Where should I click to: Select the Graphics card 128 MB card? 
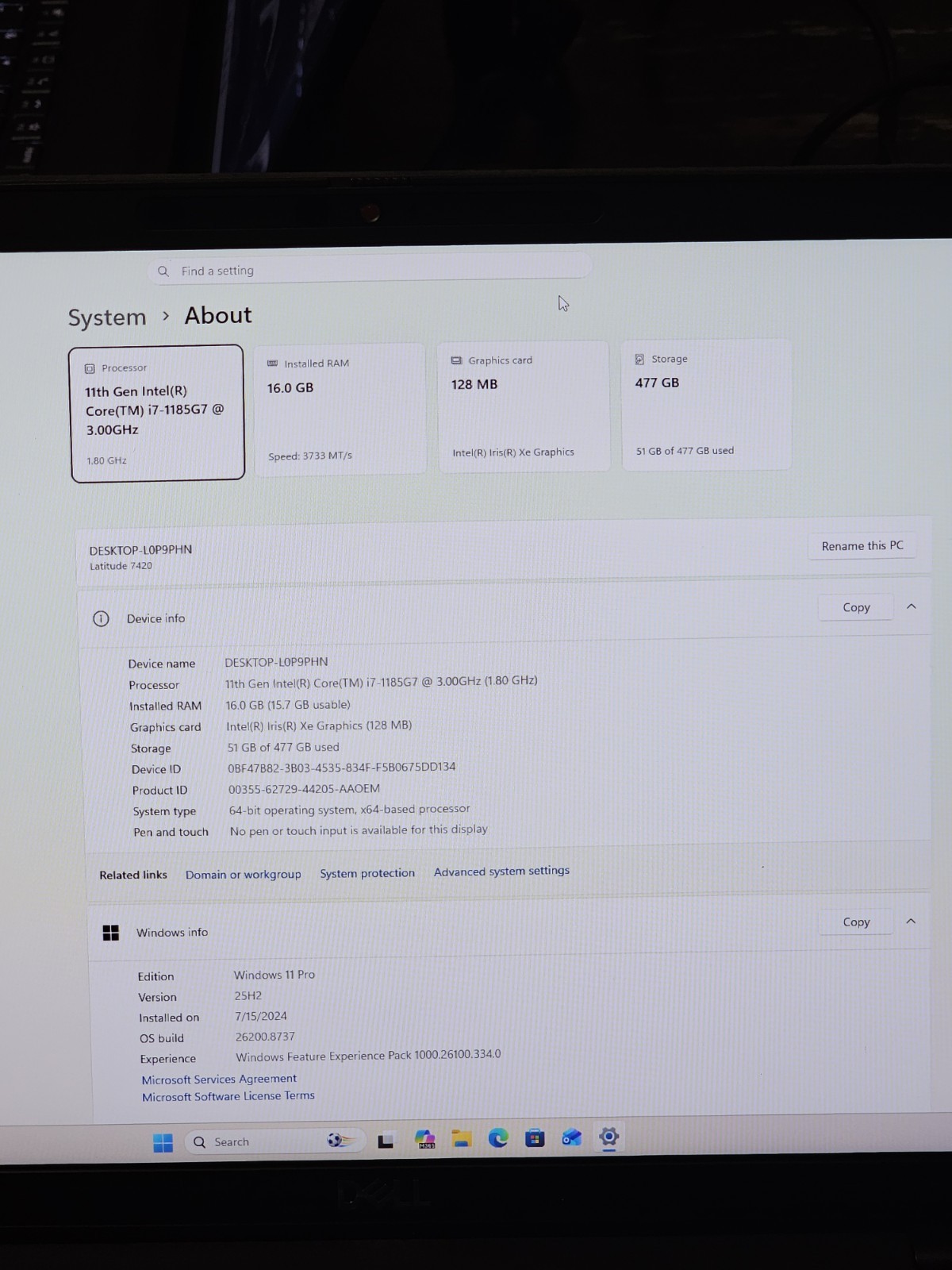tap(524, 406)
